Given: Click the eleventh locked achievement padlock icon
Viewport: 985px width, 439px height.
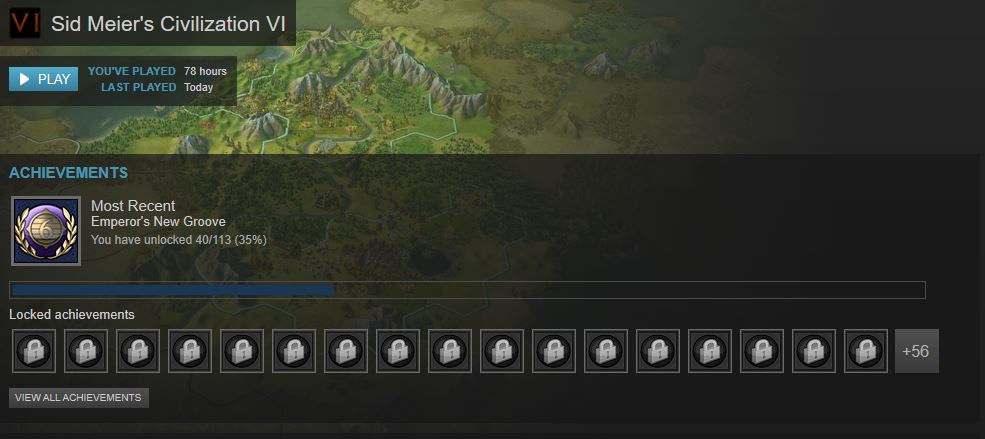Looking at the screenshot, I should pyautogui.click(x=554, y=351).
